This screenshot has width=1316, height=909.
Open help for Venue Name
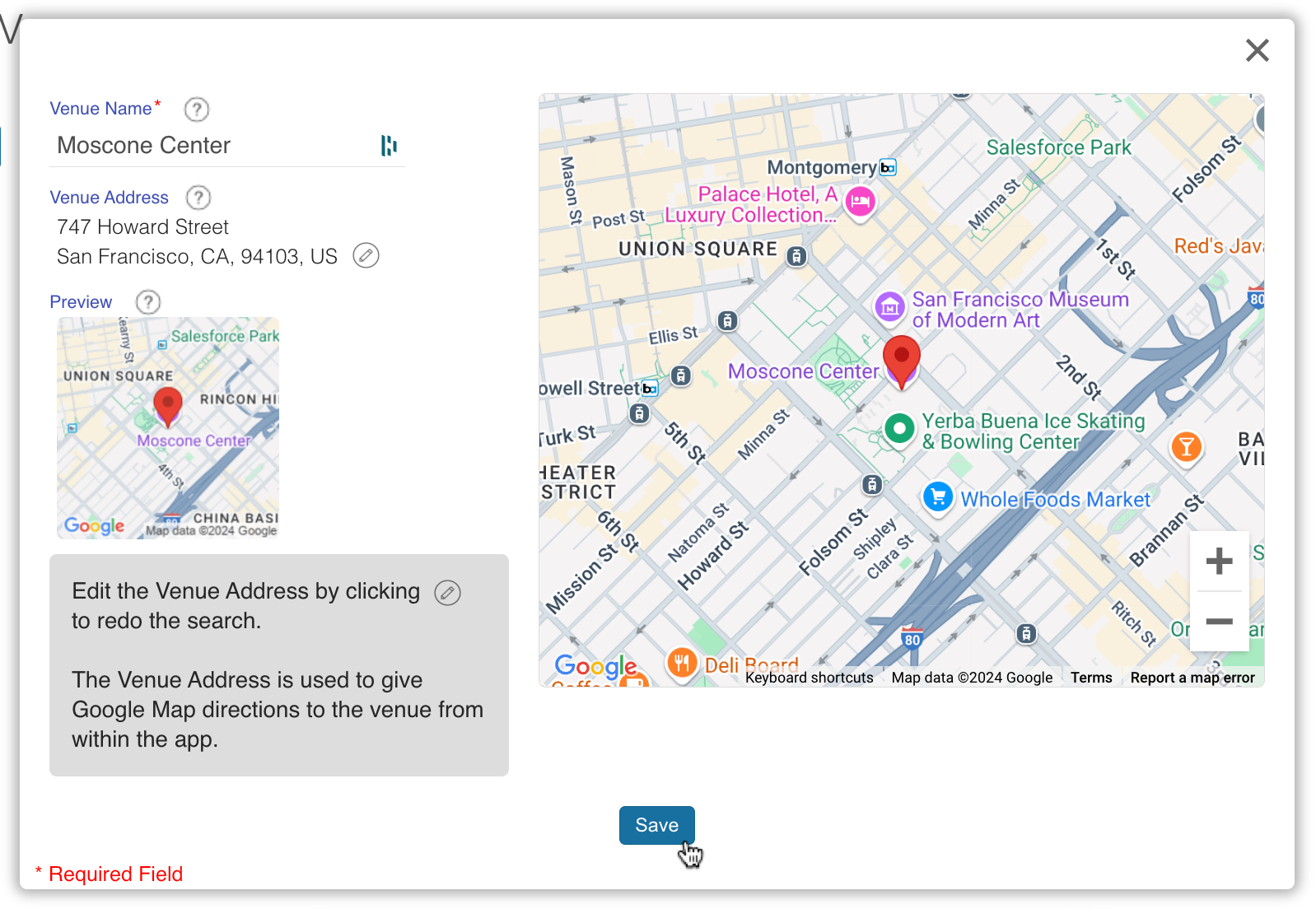pyautogui.click(x=196, y=109)
